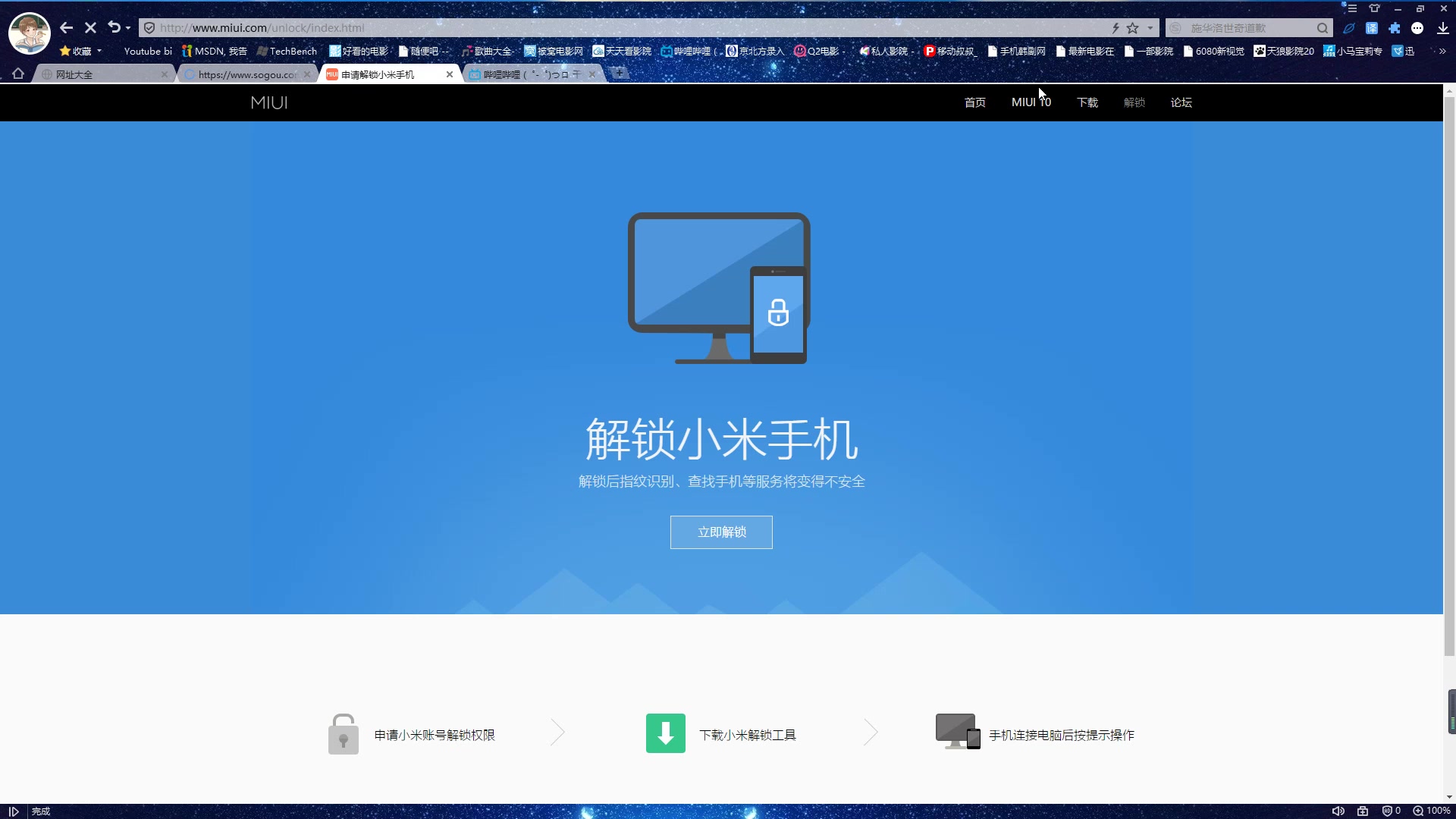Image resolution: width=1456 pixels, height=819 pixels.
Task: Open the 收藏 favorites star menu
Action: point(80,51)
